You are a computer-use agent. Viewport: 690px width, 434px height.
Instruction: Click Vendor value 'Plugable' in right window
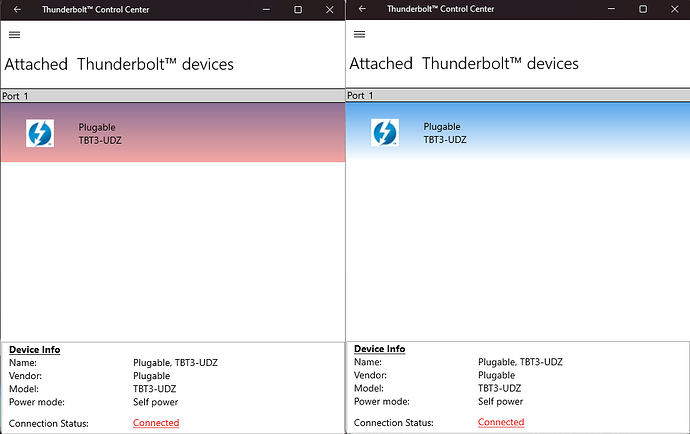pyautogui.click(x=496, y=375)
